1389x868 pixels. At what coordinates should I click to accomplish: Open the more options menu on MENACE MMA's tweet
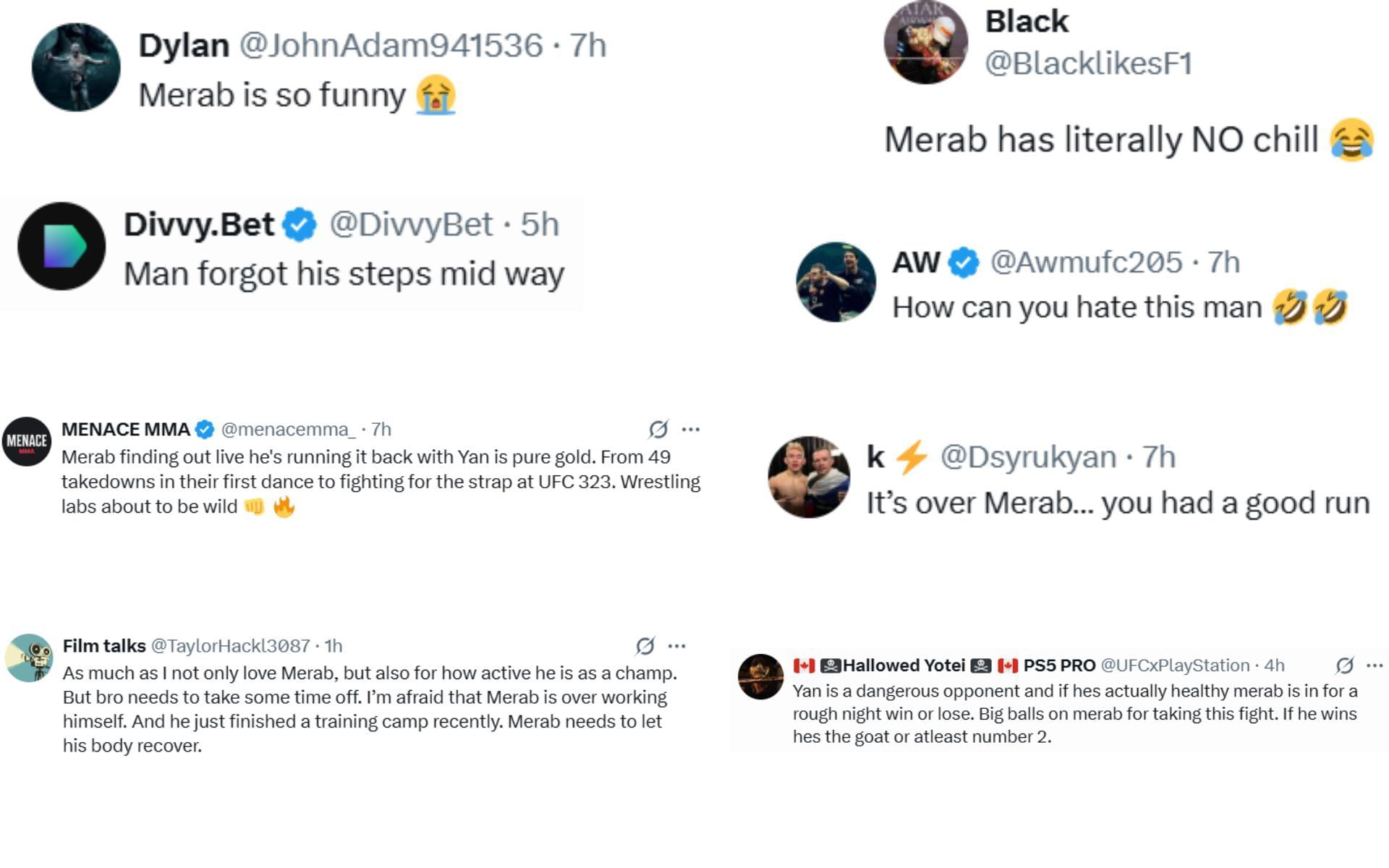coord(691,430)
